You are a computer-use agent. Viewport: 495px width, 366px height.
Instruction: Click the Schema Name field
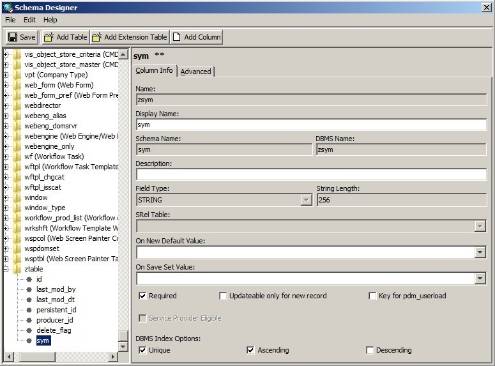point(224,150)
